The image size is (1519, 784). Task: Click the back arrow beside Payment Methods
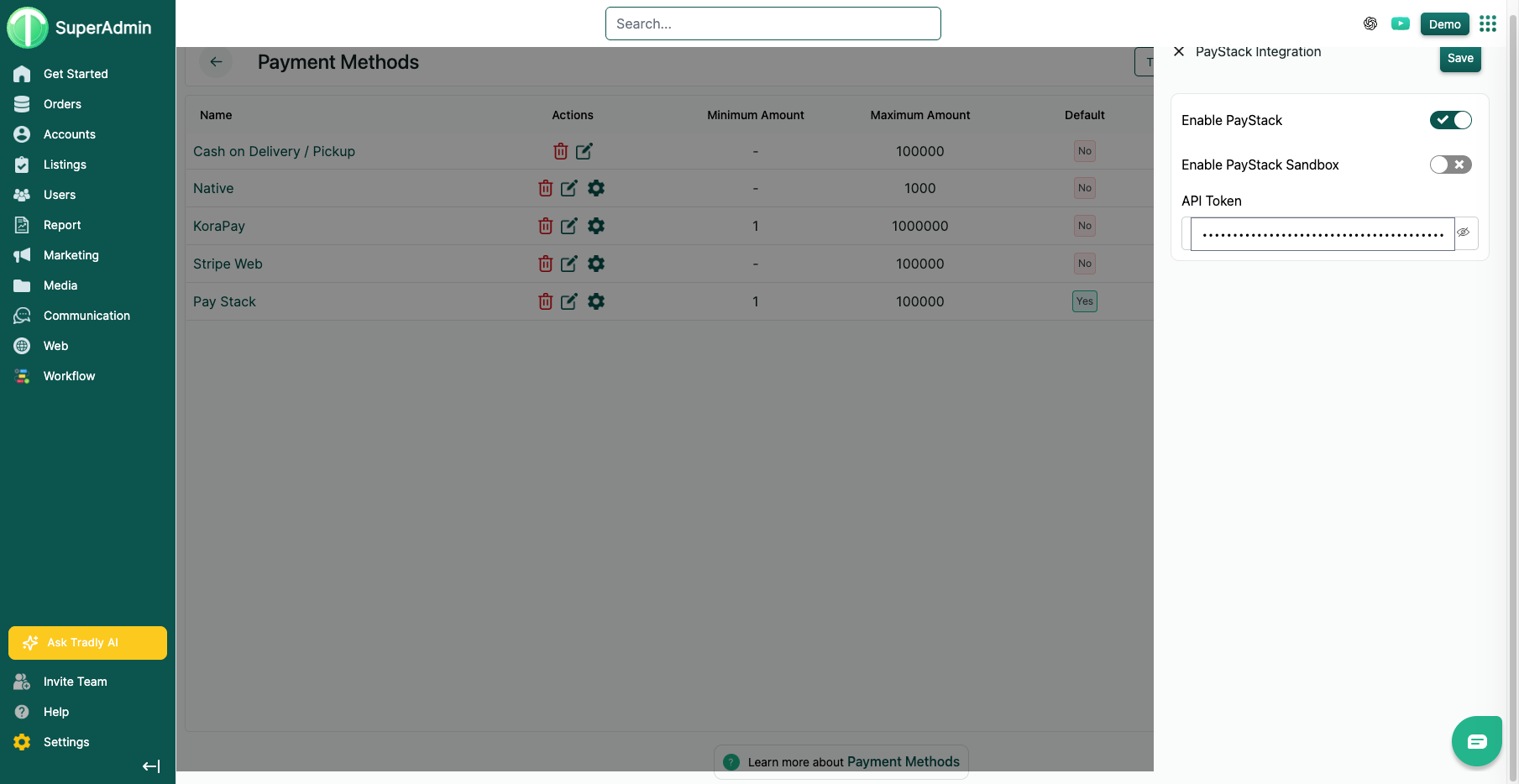[216, 62]
